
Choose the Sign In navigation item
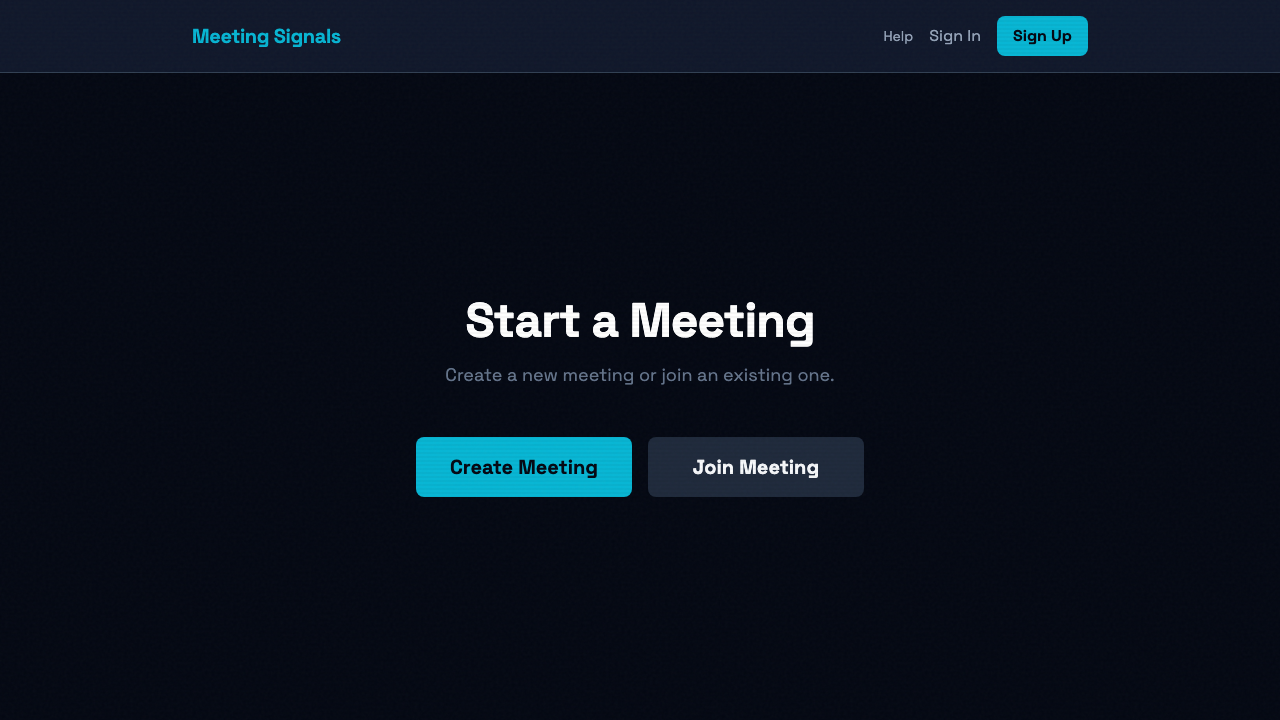[x=955, y=36]
